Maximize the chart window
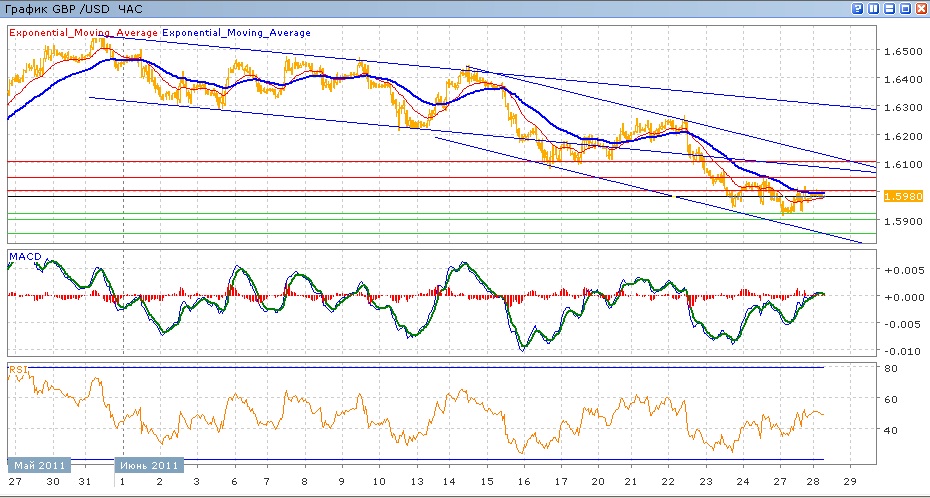This screenshot has width=930, height=498. 905,8
